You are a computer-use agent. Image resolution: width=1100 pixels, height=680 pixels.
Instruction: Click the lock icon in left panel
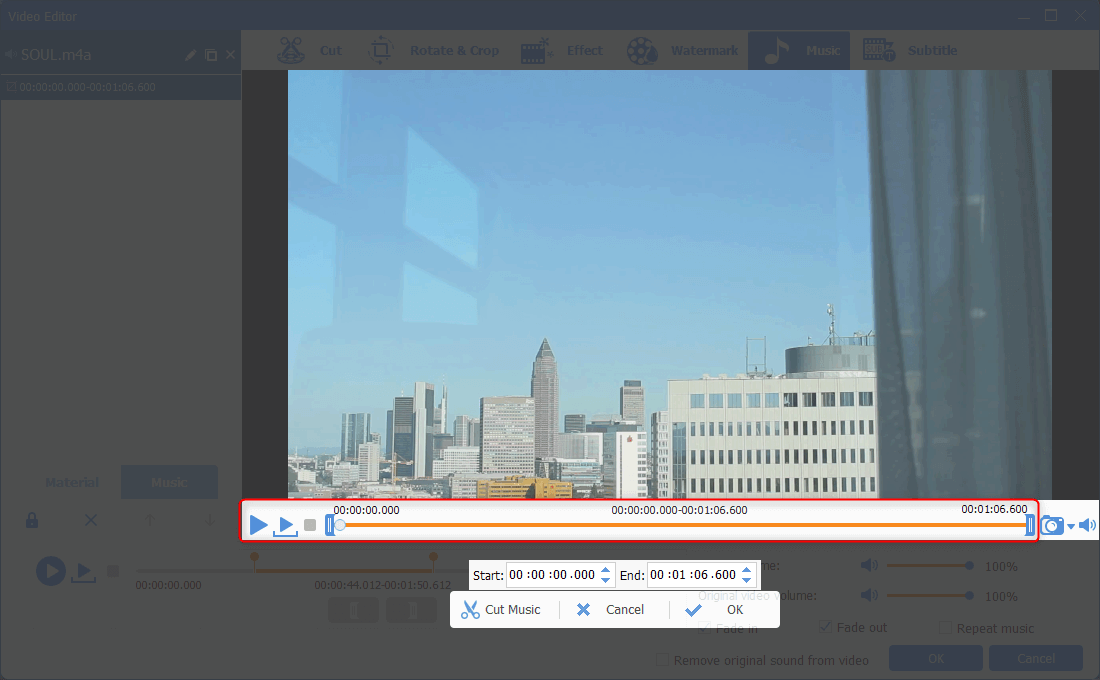pos(32,520)
